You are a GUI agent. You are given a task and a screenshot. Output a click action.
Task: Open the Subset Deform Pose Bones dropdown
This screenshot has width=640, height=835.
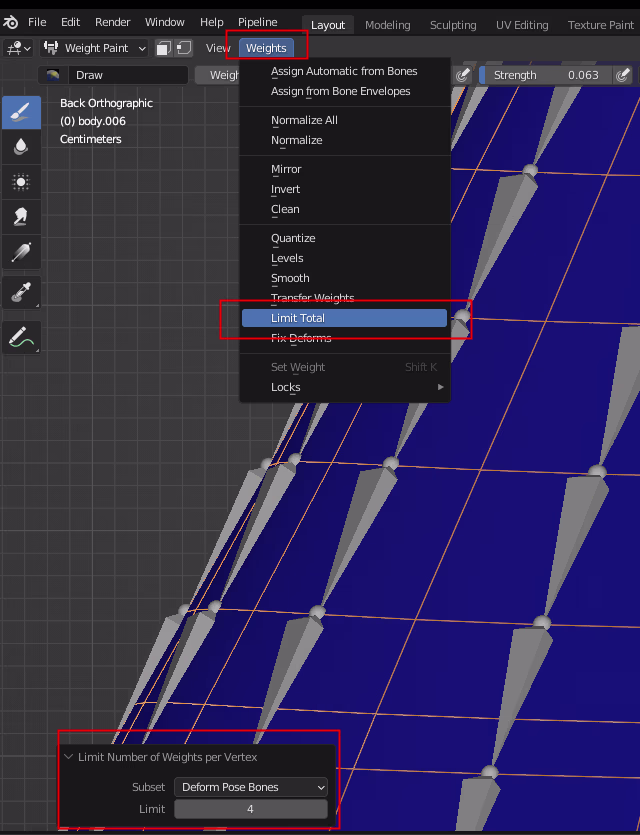[x=251, y=787]
